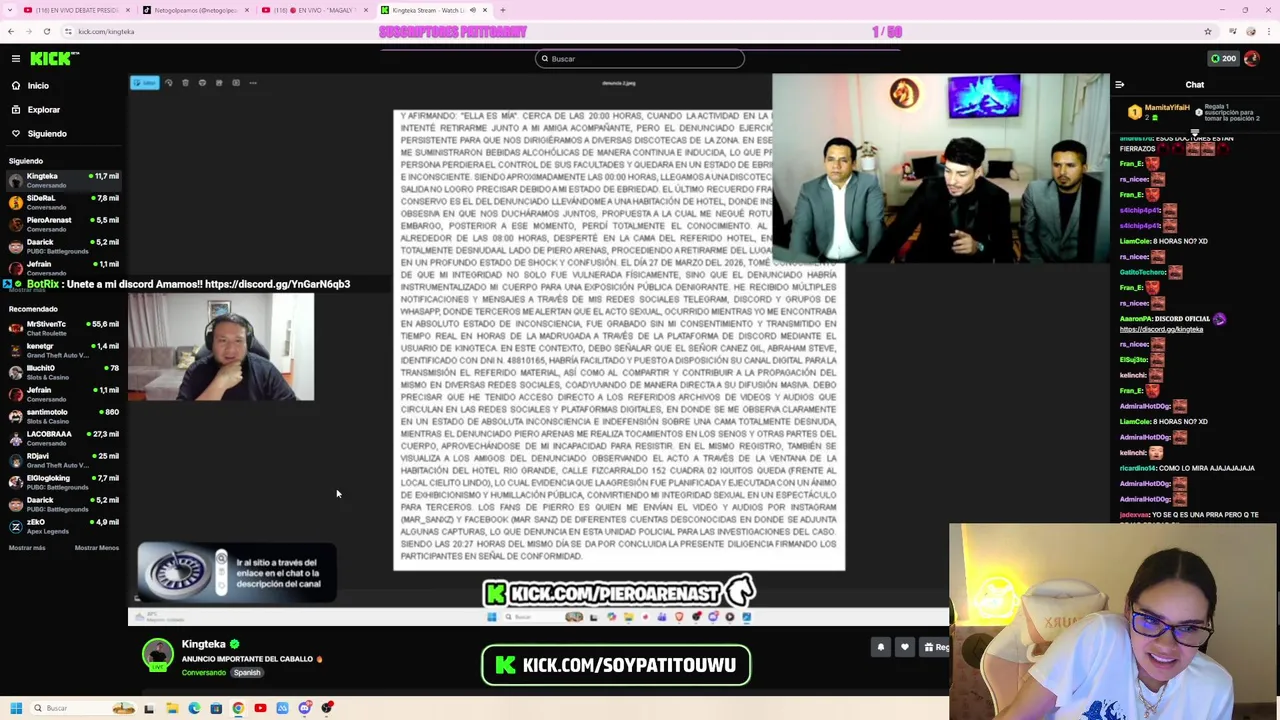
Task: Click the browser back arrow
Action: [x=11, y=31]
